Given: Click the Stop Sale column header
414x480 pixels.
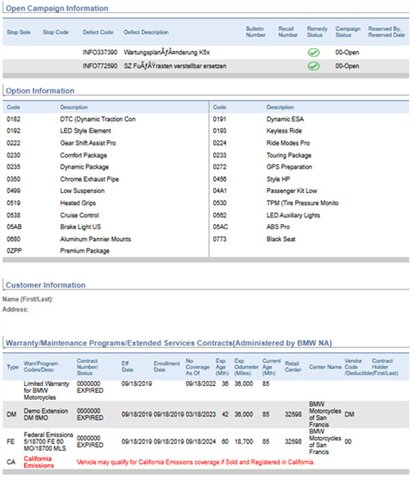Looking at the screenshot, I should [19, 32].
